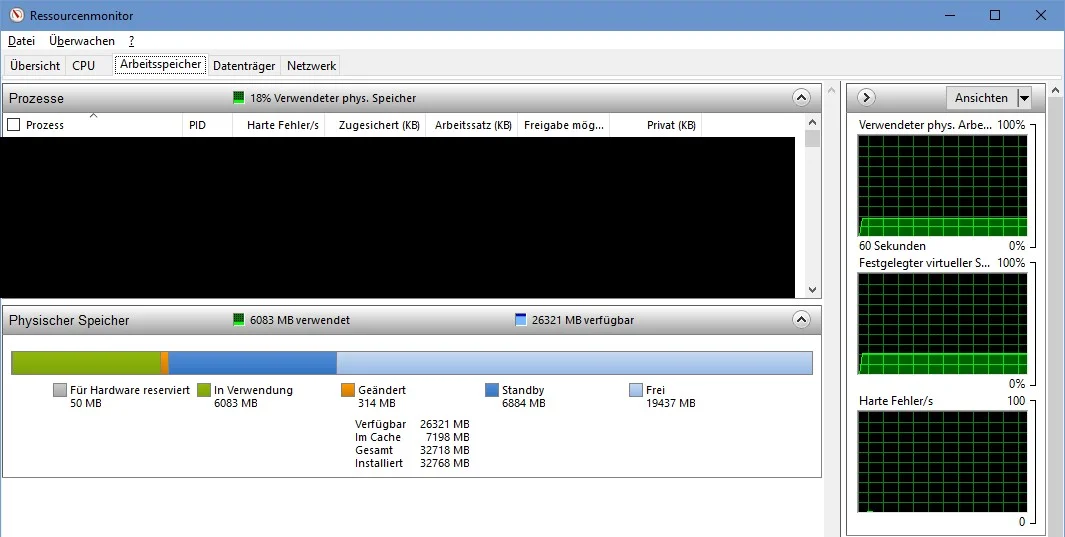Click the green 18% Verwendeter phys. Speicher icon

[238, 98]
